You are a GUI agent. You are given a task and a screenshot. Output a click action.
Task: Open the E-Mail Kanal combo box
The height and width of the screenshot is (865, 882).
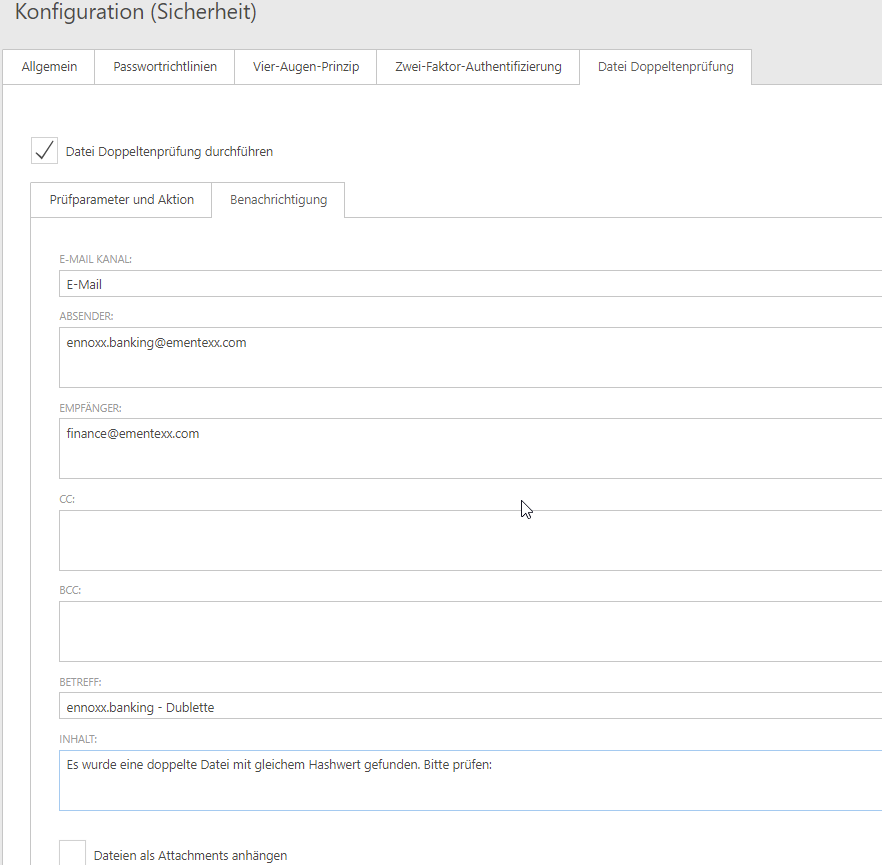pos(470,284)
